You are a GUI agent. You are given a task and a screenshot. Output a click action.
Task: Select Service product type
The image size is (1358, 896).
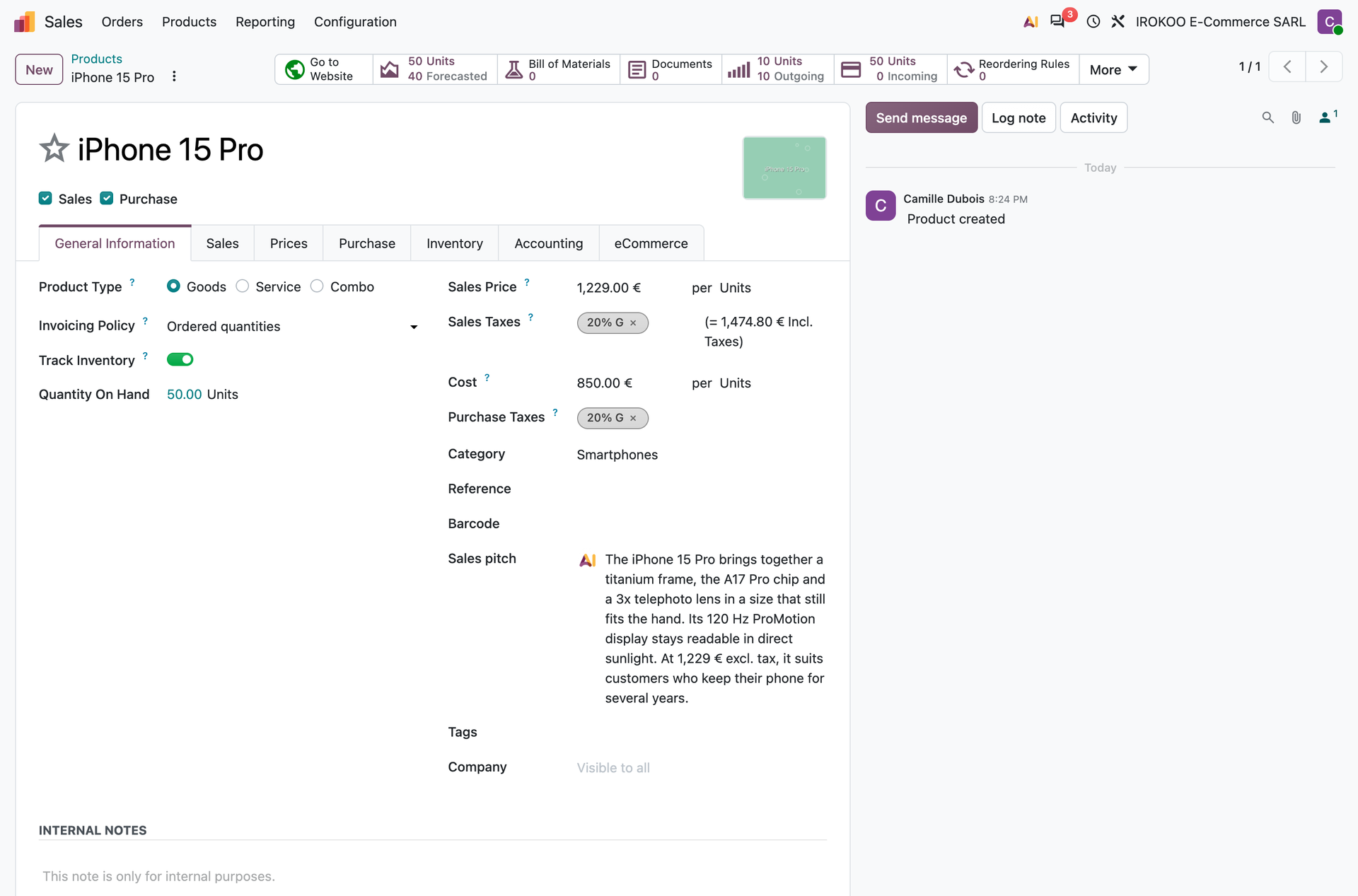tap(243, 286)
